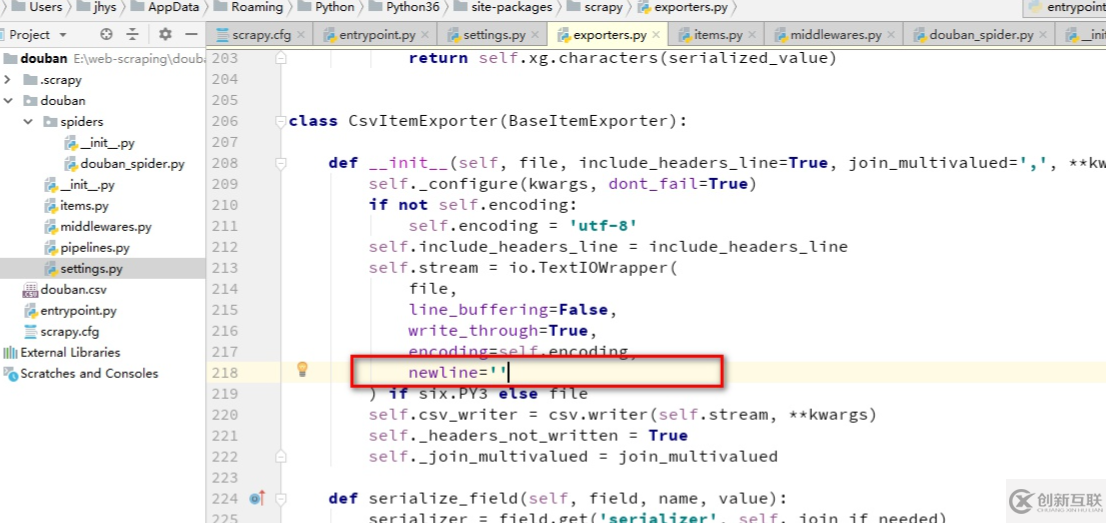Click the fold end marker at line 222
The height and width of the screenshot is (523, 1106).
coord(281,456)
